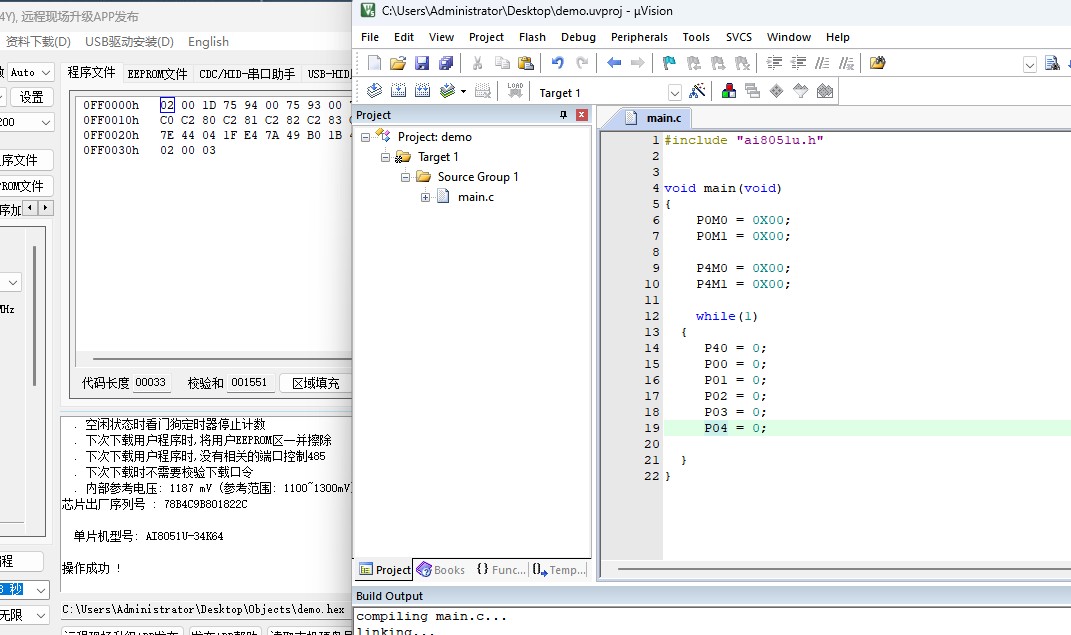Image resolution: width=1071 pixels, height=635 pixels.
Task: Open Options for Target magic wand icon
Action: click(697, 91)
